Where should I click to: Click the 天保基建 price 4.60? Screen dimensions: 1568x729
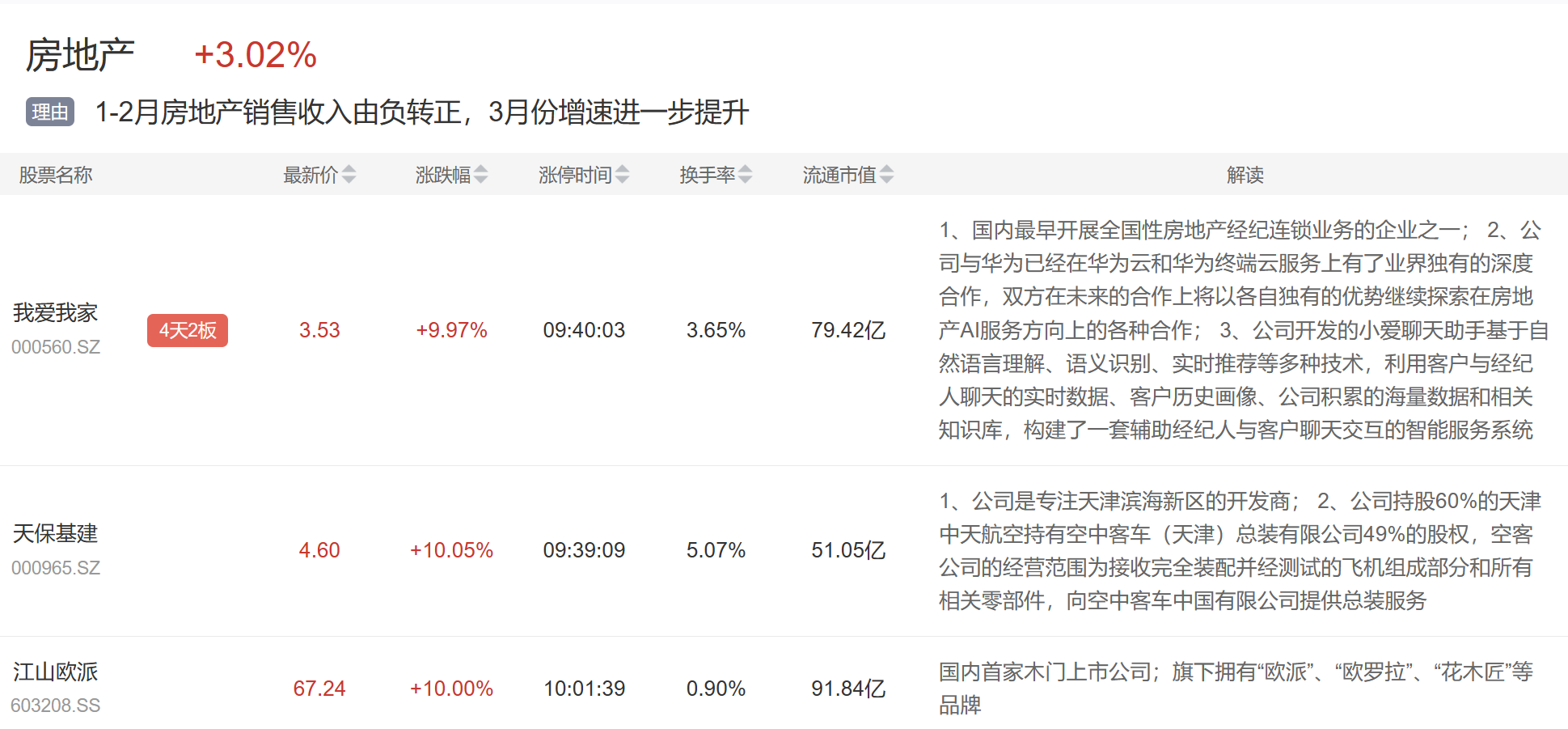(319, 550)
